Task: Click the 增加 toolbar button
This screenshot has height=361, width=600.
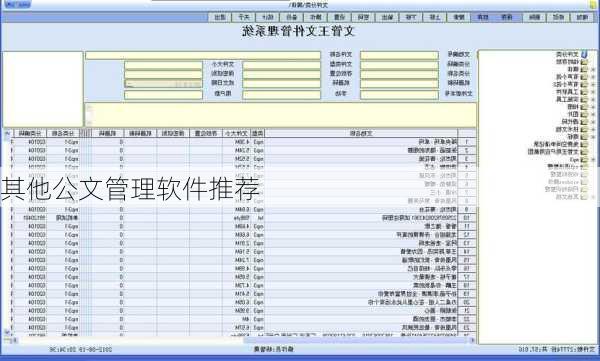Action: pyautogui.click(x=582, y=17)
